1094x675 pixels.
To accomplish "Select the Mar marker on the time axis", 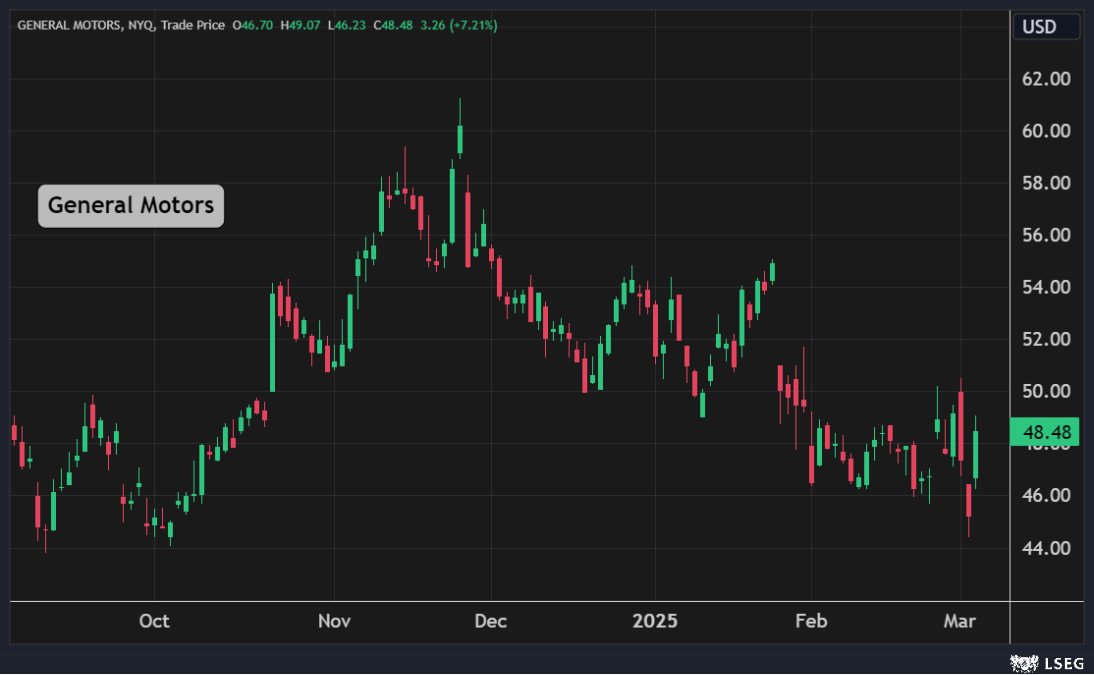I will (x=961, y=621).
